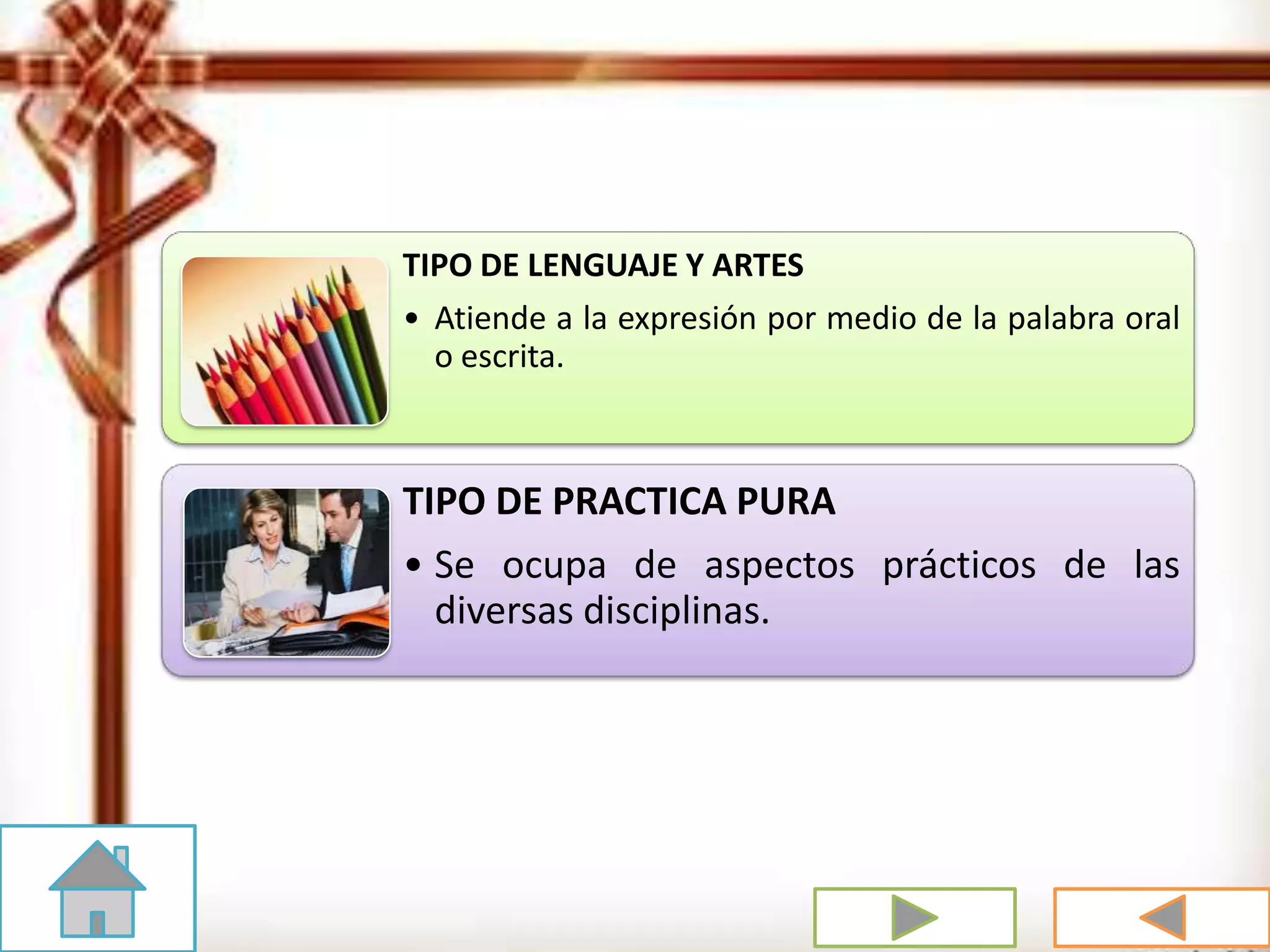Click the heading 'TIPO DE PRACTICA PURA'
Image resolution: width=1270 pixels, height=952 pixels.
[619, 501]
